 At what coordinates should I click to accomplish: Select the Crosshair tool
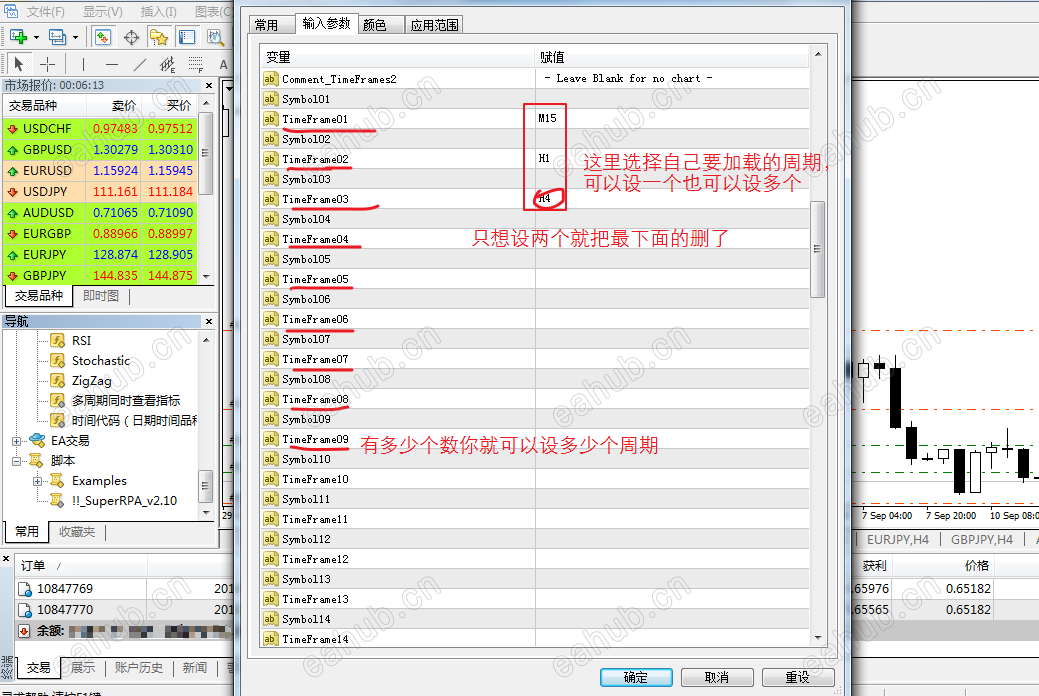click(x=47, y=64)
